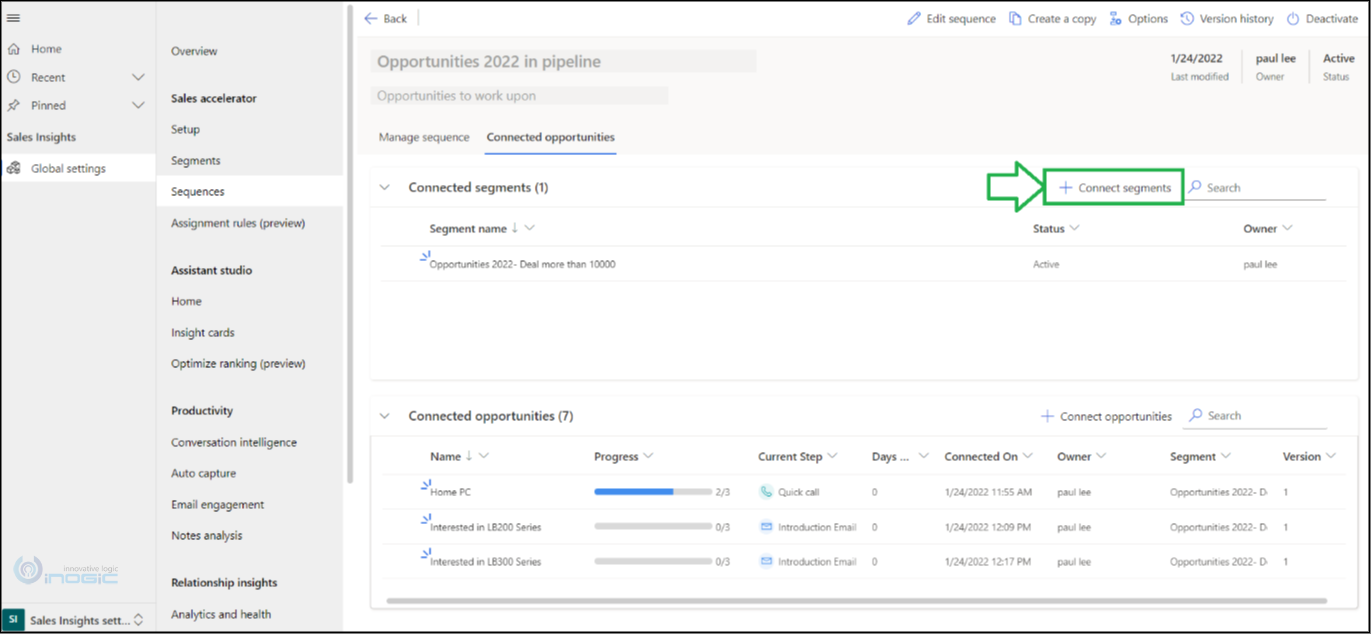This screenshot has width=1371, height=634.
Task: Click the Back arrow icon
Action: [371, 19]
